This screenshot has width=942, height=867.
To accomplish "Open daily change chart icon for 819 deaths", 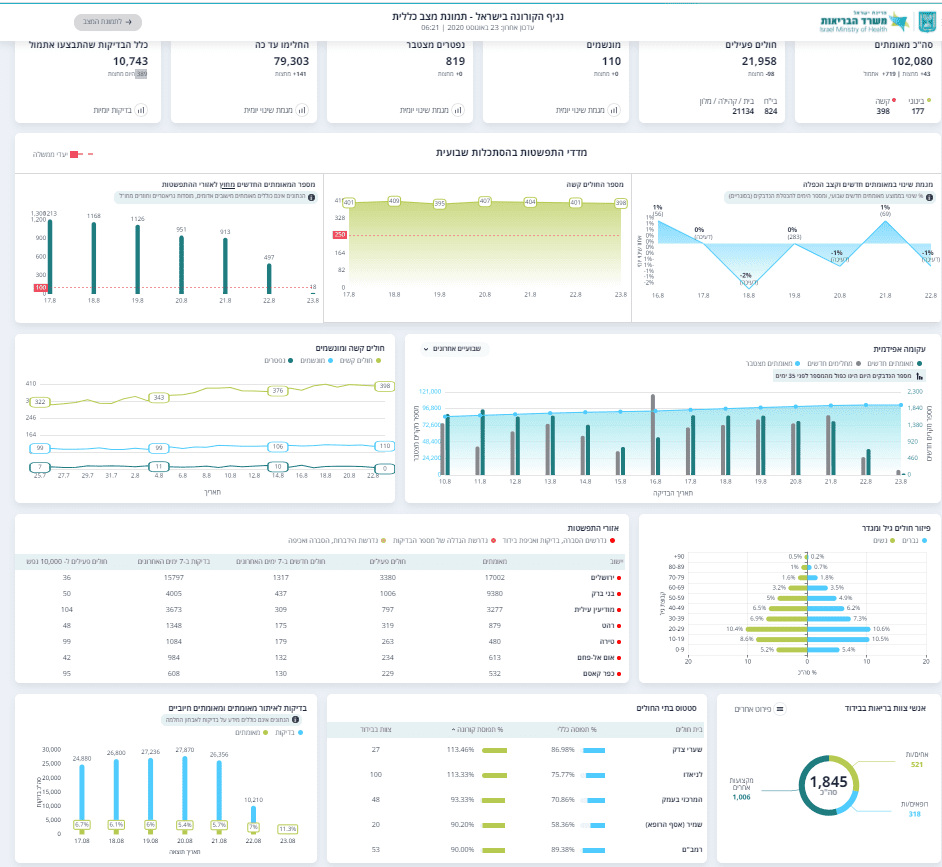I will [458, 111].
